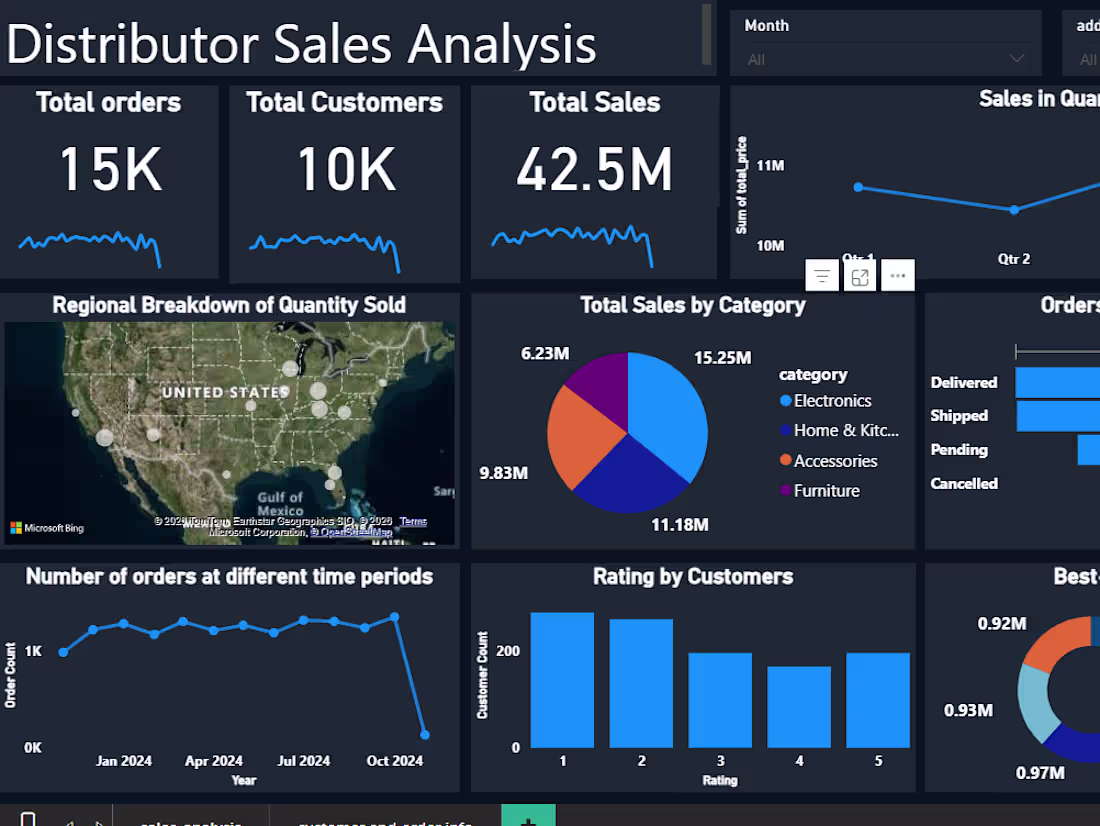The width and height of the screenshot is (1100, 826).
Task: Click the last orders line point near zero
Action: coord(424,735)
